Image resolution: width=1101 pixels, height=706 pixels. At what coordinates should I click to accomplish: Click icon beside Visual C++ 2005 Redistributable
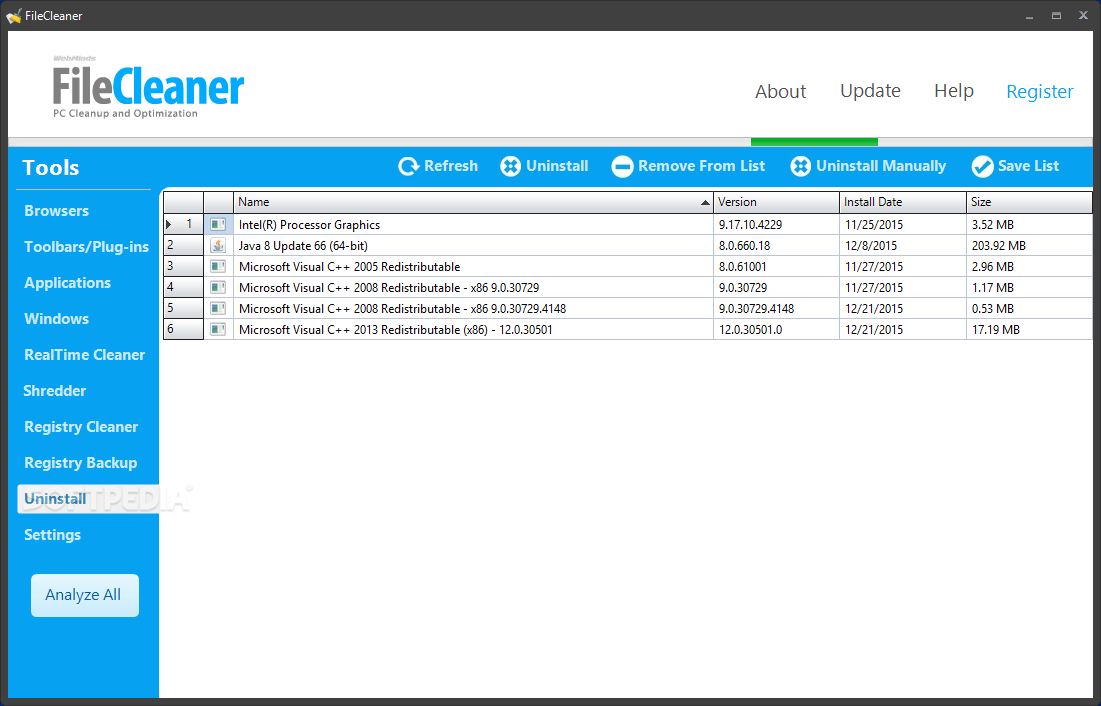click(x=218, y=266)
